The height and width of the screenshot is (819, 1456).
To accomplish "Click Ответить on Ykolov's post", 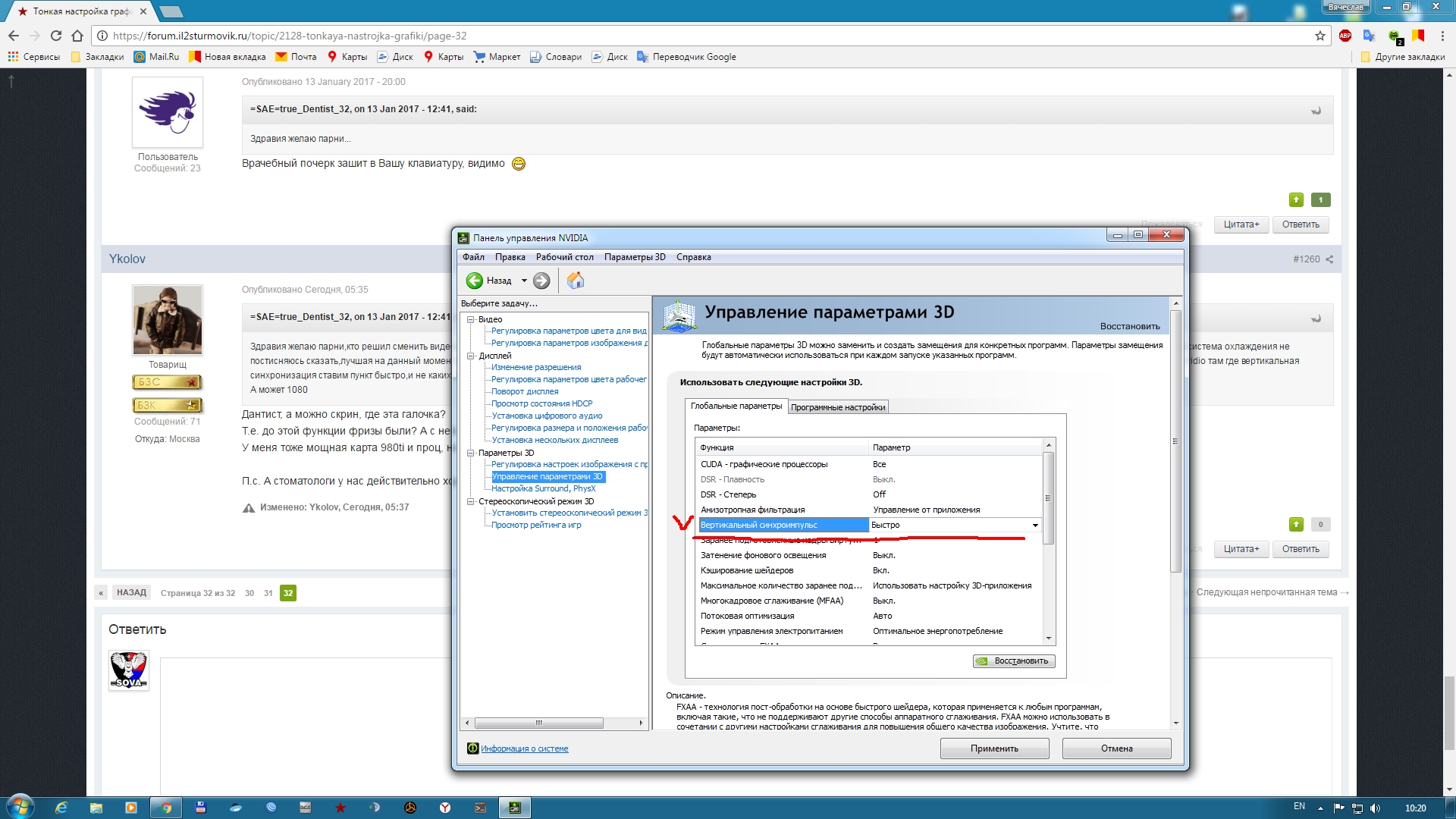I will [x=1301, y=549].
